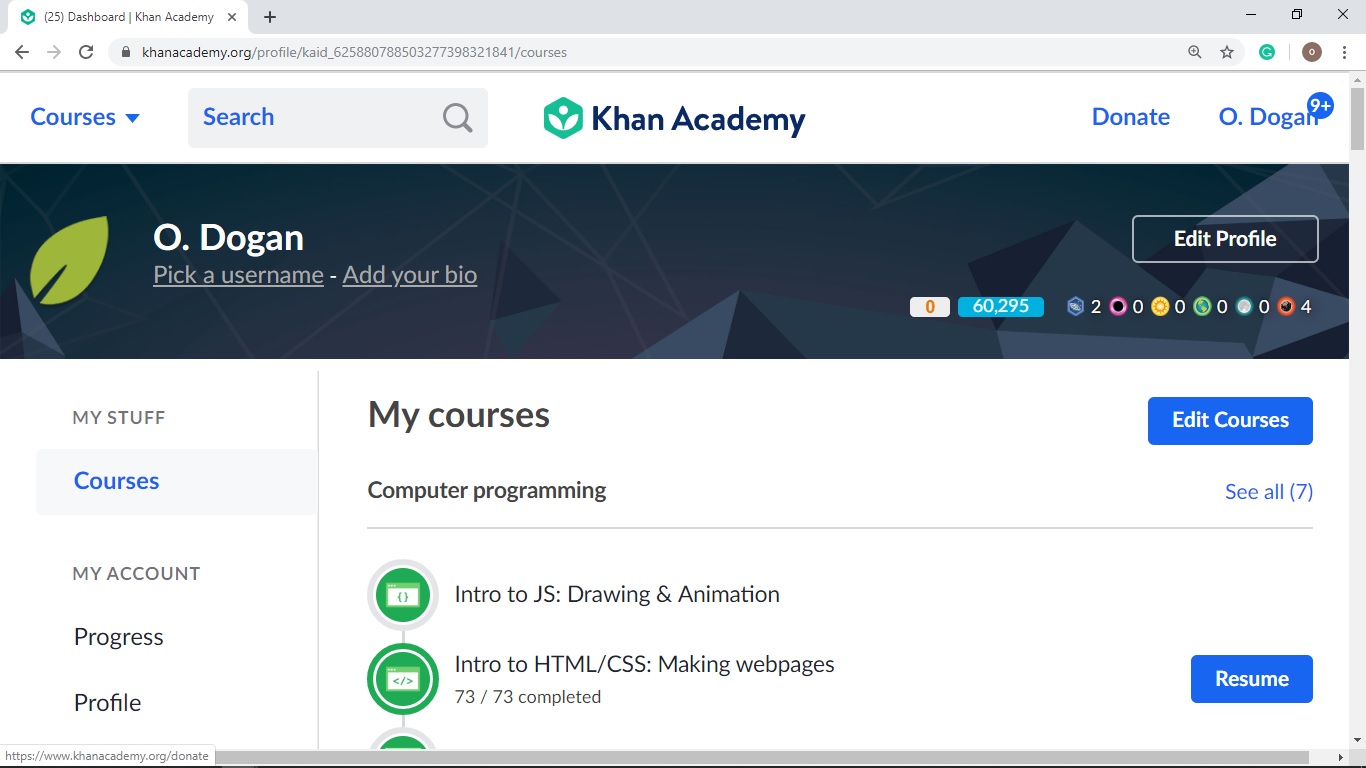Click the Challenge Patch badge icon showing 4

(1286, 307)
